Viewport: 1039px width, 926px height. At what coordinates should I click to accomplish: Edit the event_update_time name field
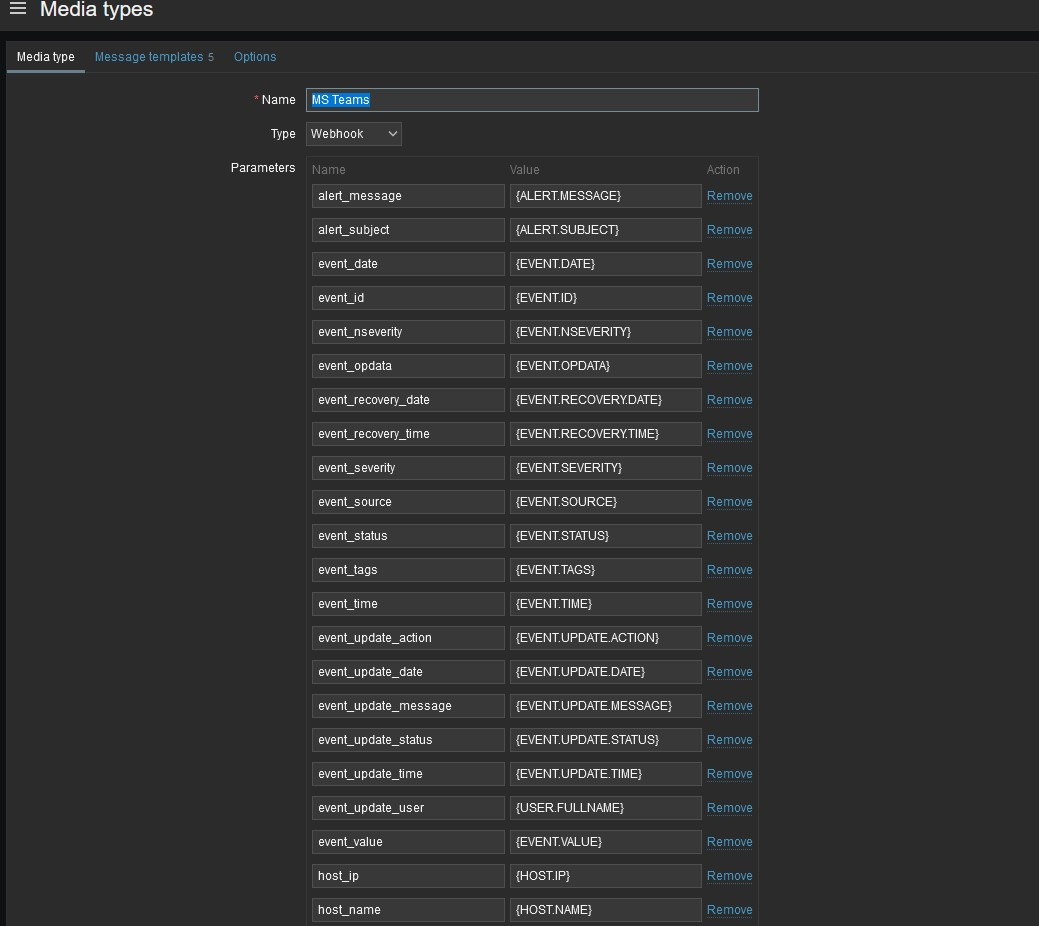pos(408,774)
